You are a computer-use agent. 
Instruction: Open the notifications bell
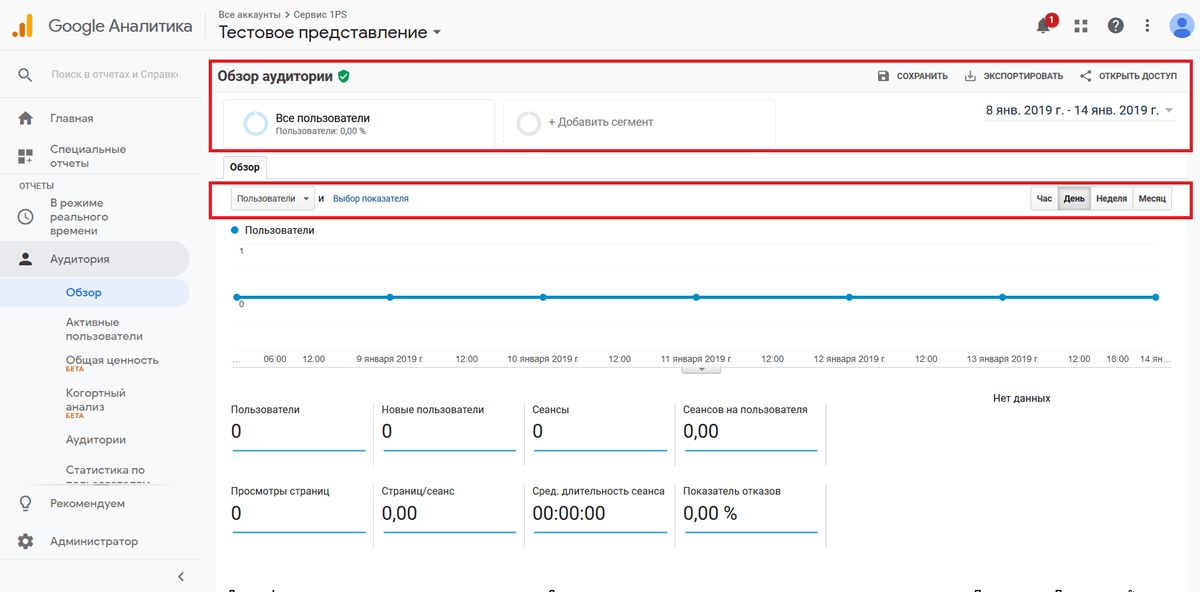point(1044,25)
